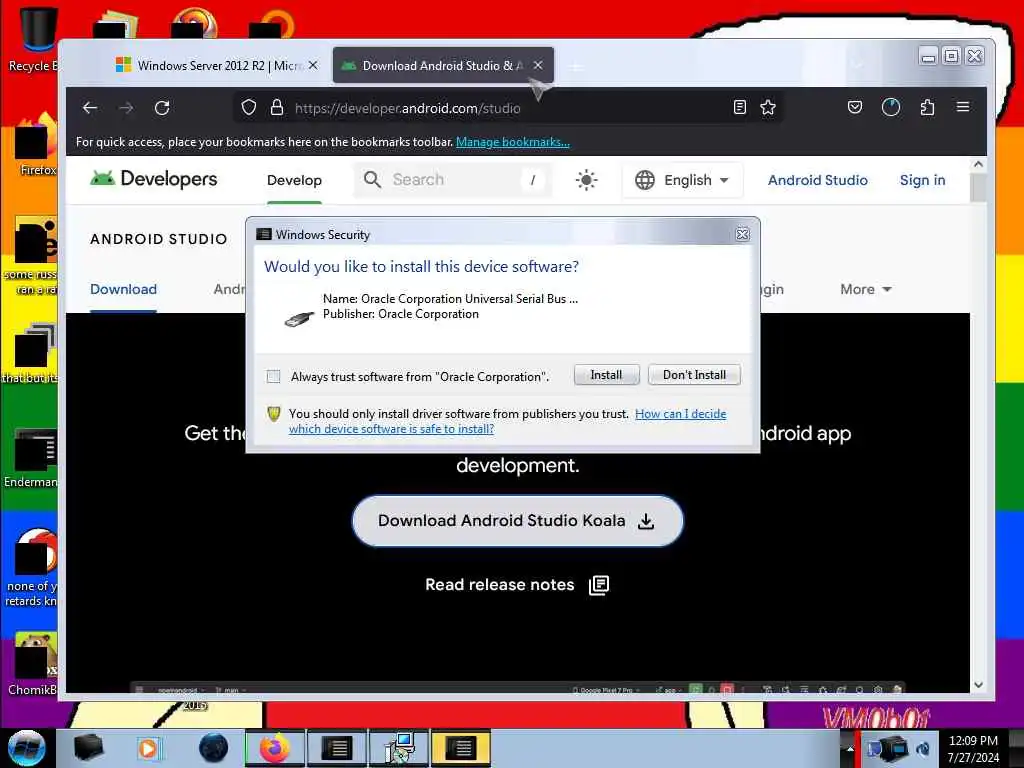Viewport: 1024px width, 768px height.
Task: Open the Develop menu item
Action: [295, 180]
